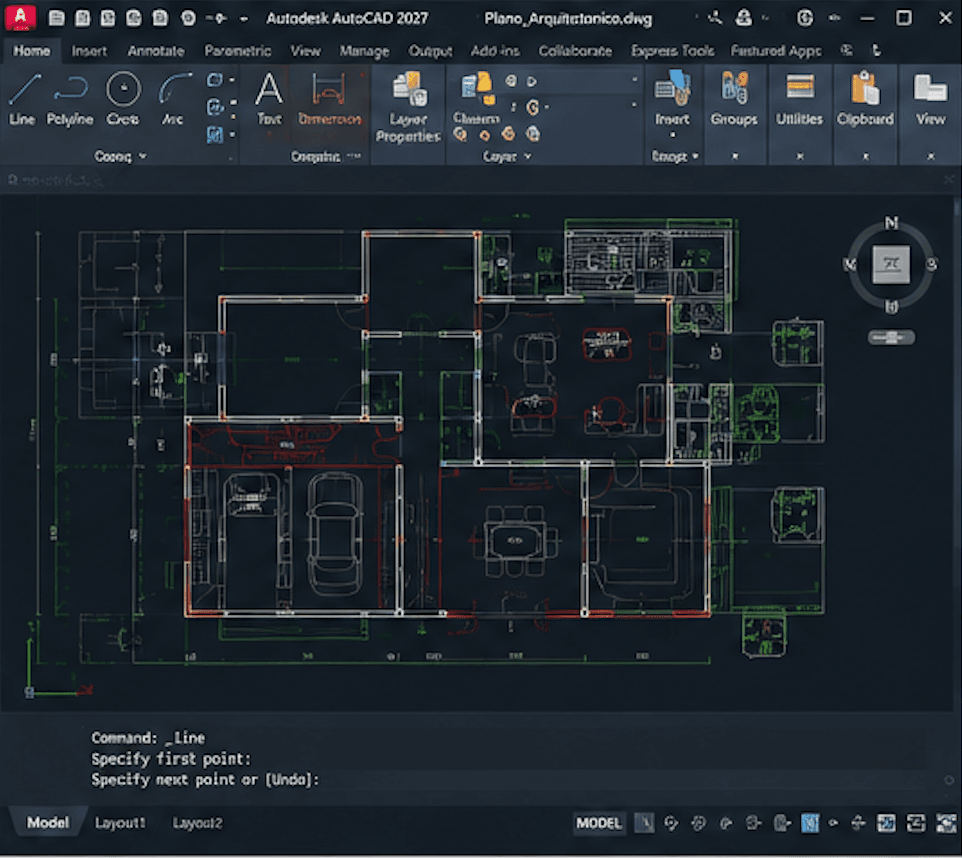Viewport: 962px width, 858px height.
Task: Click the fifth quick access toolbar icon
Action: (160, 18)
